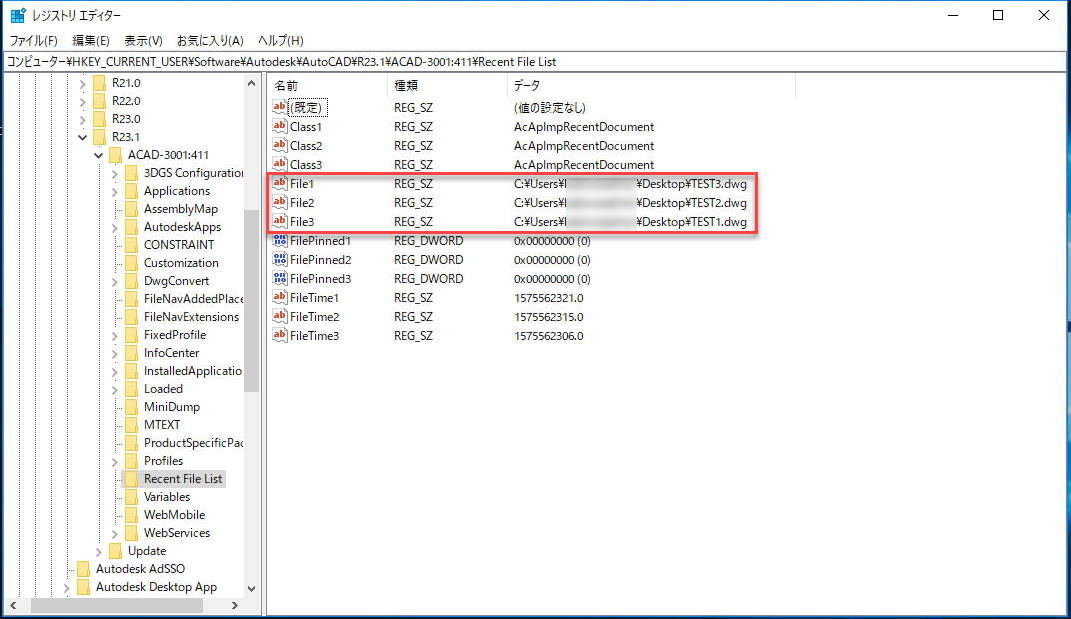Screen dimensions: 1071x619
Task: Click the tree pane scroll right arrow
Action: click(234, 605)
